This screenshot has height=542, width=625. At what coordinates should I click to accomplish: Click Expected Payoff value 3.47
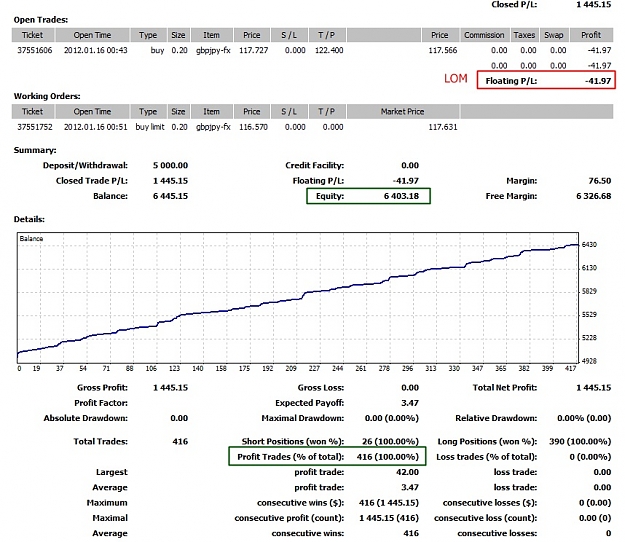(x=410, y=403)
